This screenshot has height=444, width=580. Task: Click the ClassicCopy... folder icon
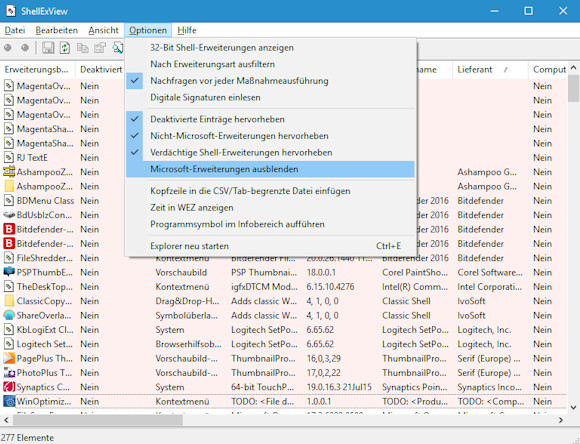coord(9,301)
